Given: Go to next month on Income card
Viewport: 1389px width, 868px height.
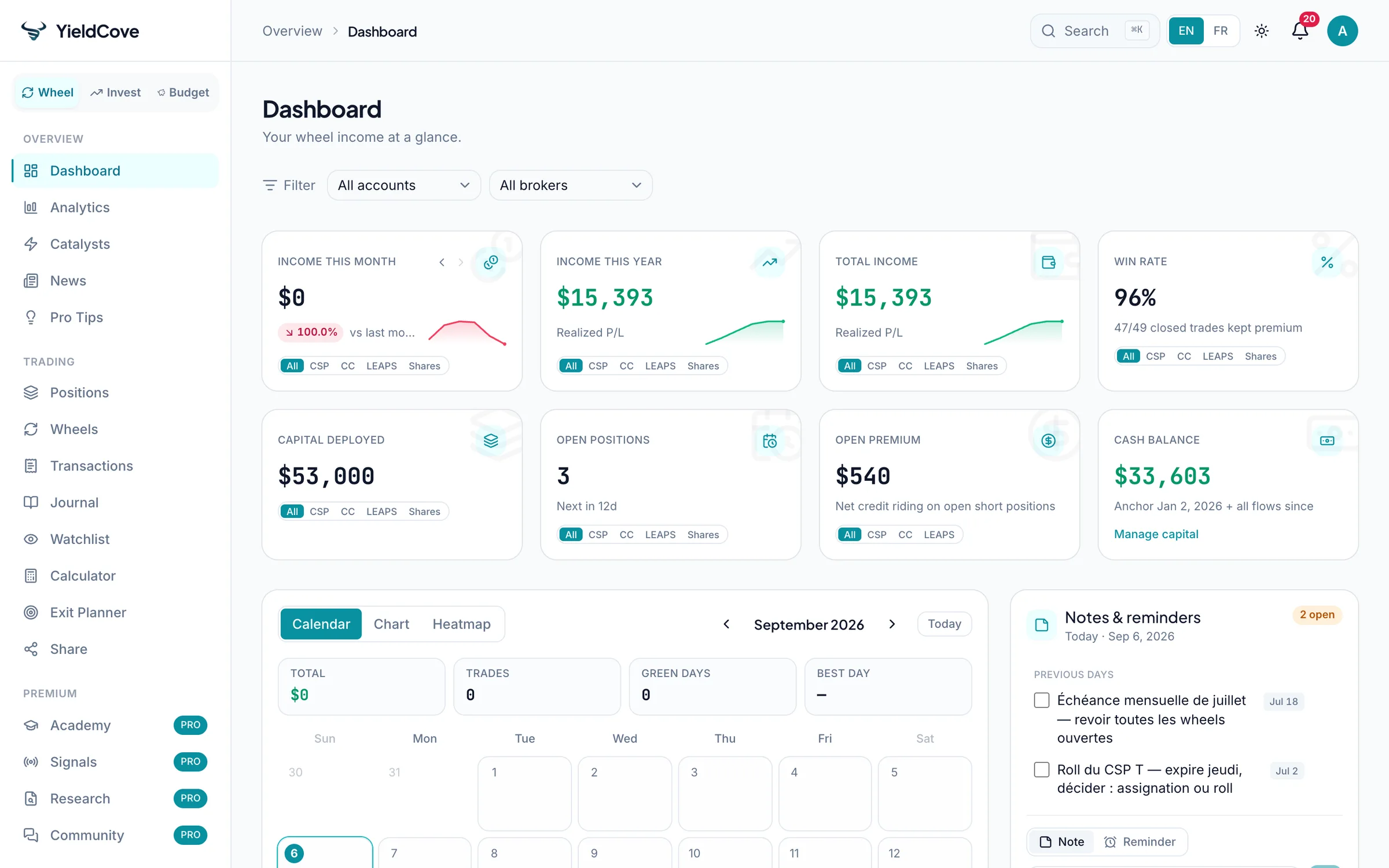Looking at the screenshot, I should [461, 262].
